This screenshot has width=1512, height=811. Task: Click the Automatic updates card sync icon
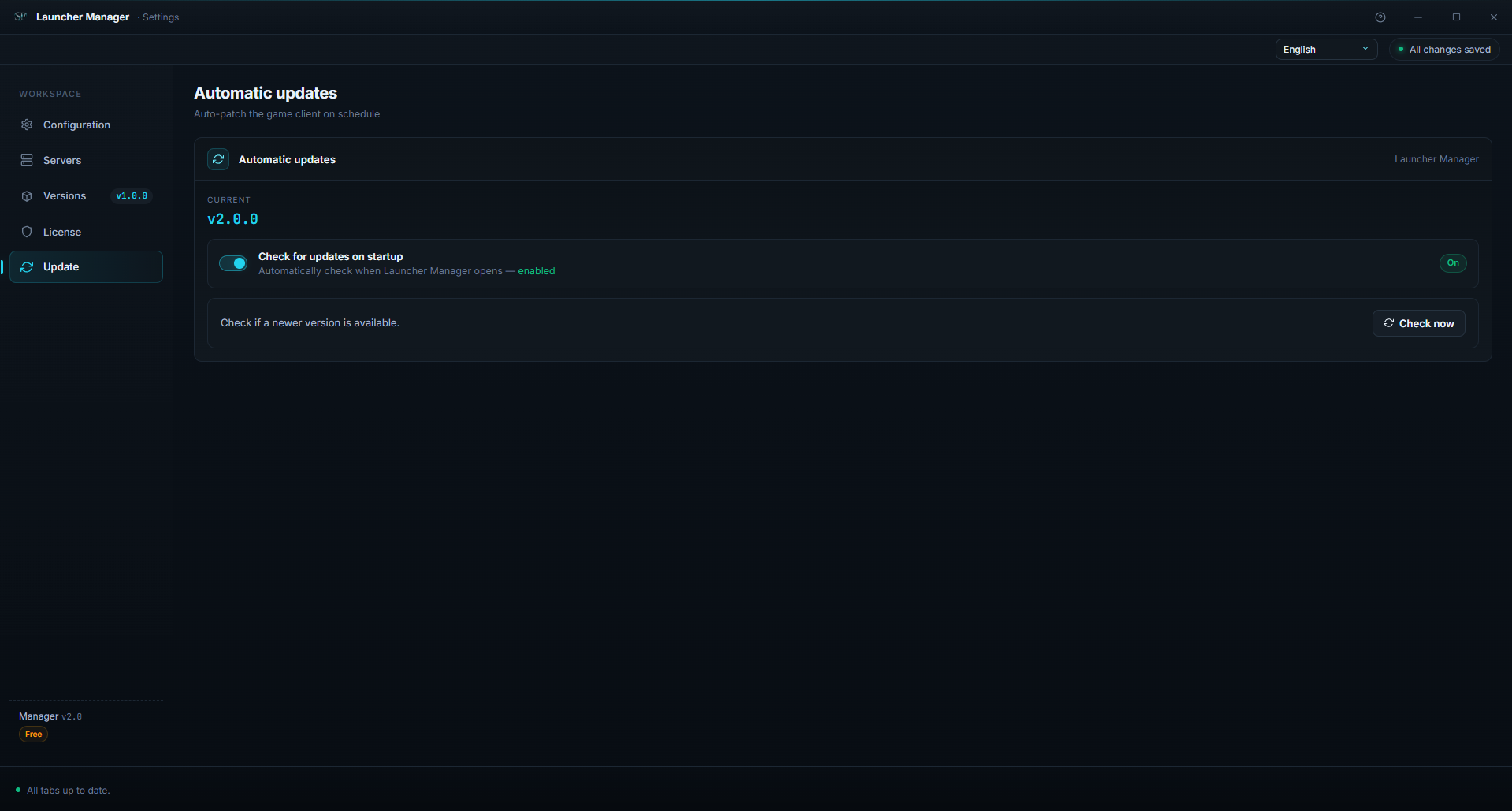[x=218, y=159]
